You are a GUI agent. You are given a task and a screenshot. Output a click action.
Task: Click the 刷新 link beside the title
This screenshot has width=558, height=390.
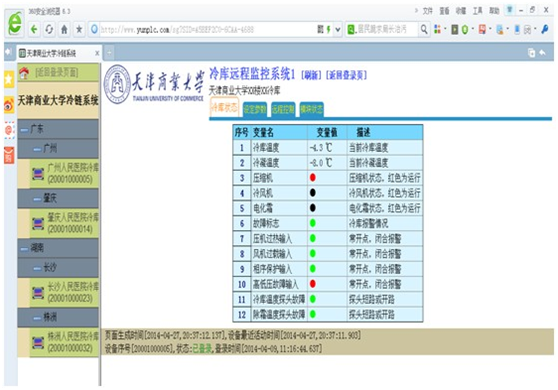pyautogui.click(x=311, y=75)
